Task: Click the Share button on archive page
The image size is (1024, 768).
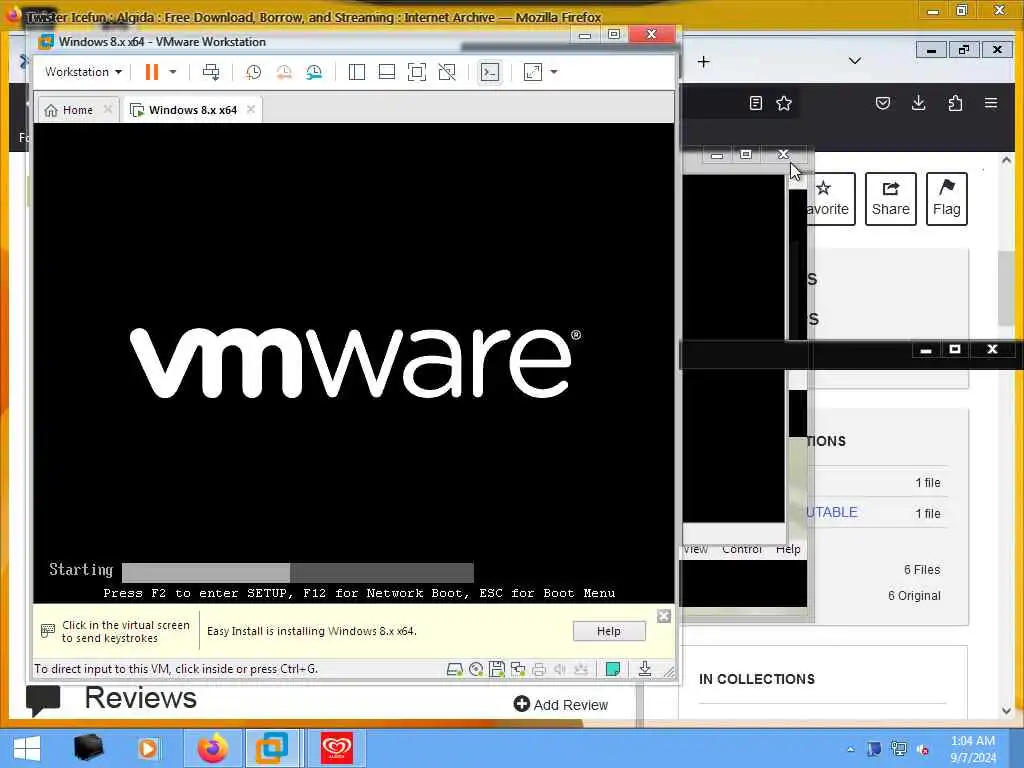Action: (x=891, y=199)
